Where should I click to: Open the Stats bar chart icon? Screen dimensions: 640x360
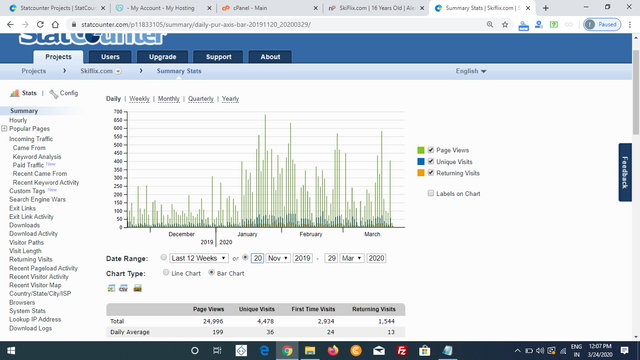point(15,93)
